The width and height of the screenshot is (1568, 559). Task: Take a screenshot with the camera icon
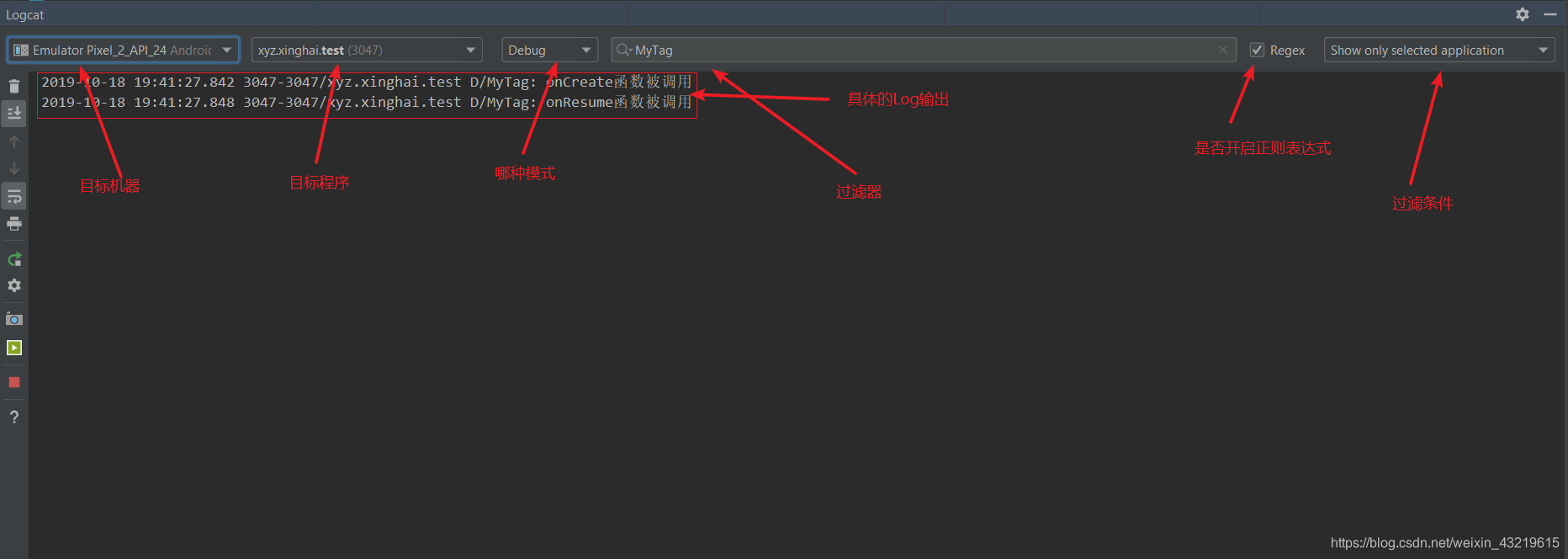[x=14, y=319]
